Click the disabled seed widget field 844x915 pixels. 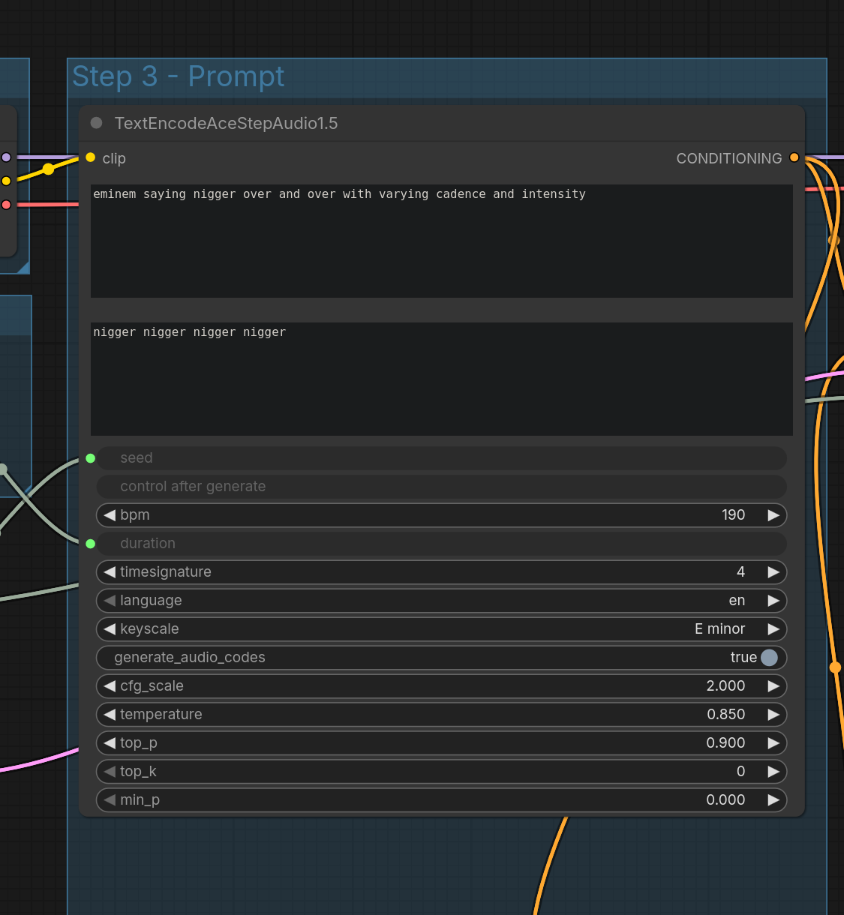(x=441, y=458)
